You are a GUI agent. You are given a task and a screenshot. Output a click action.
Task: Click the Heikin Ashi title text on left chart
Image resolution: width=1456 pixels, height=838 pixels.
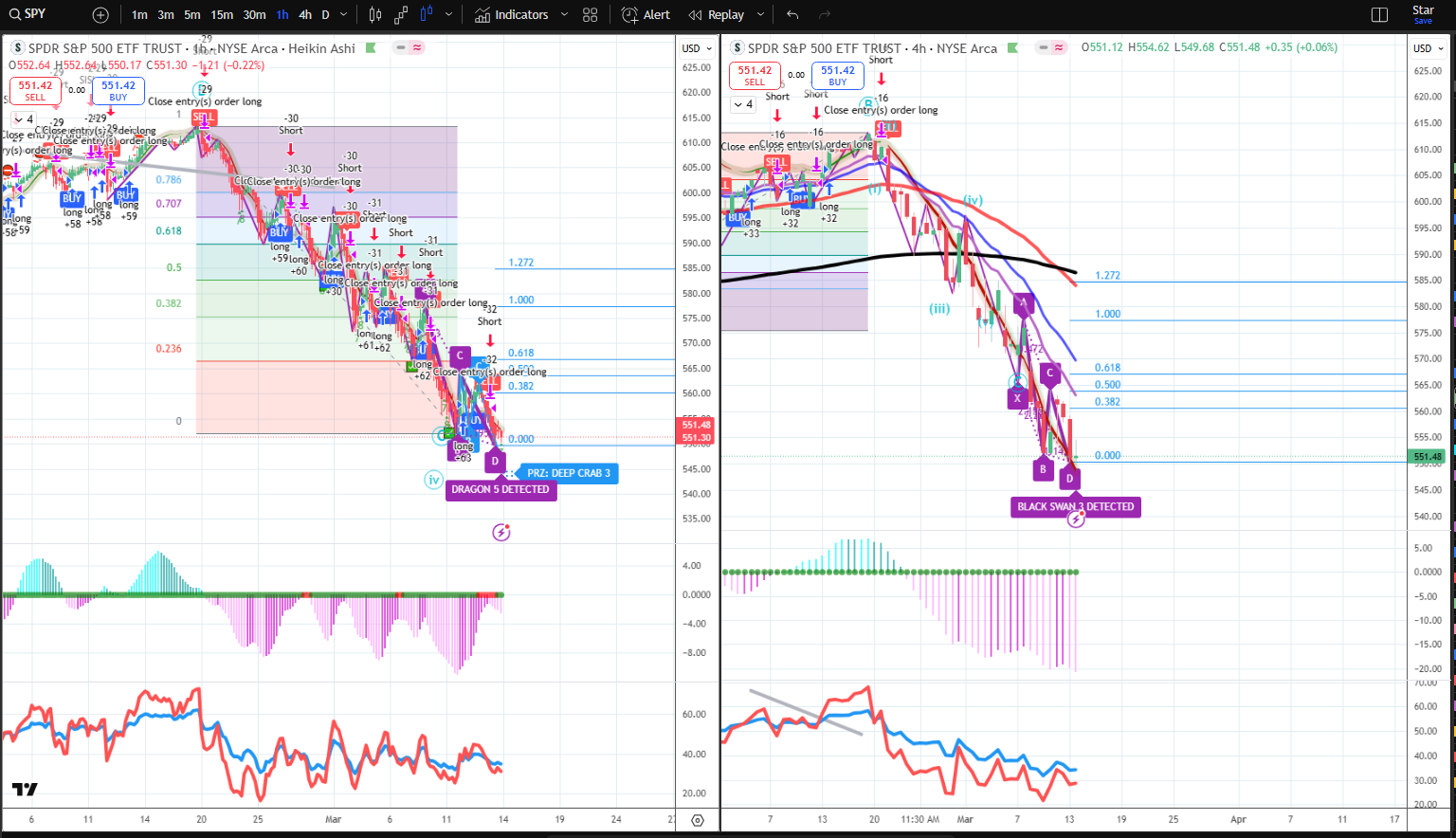[322, 48]
